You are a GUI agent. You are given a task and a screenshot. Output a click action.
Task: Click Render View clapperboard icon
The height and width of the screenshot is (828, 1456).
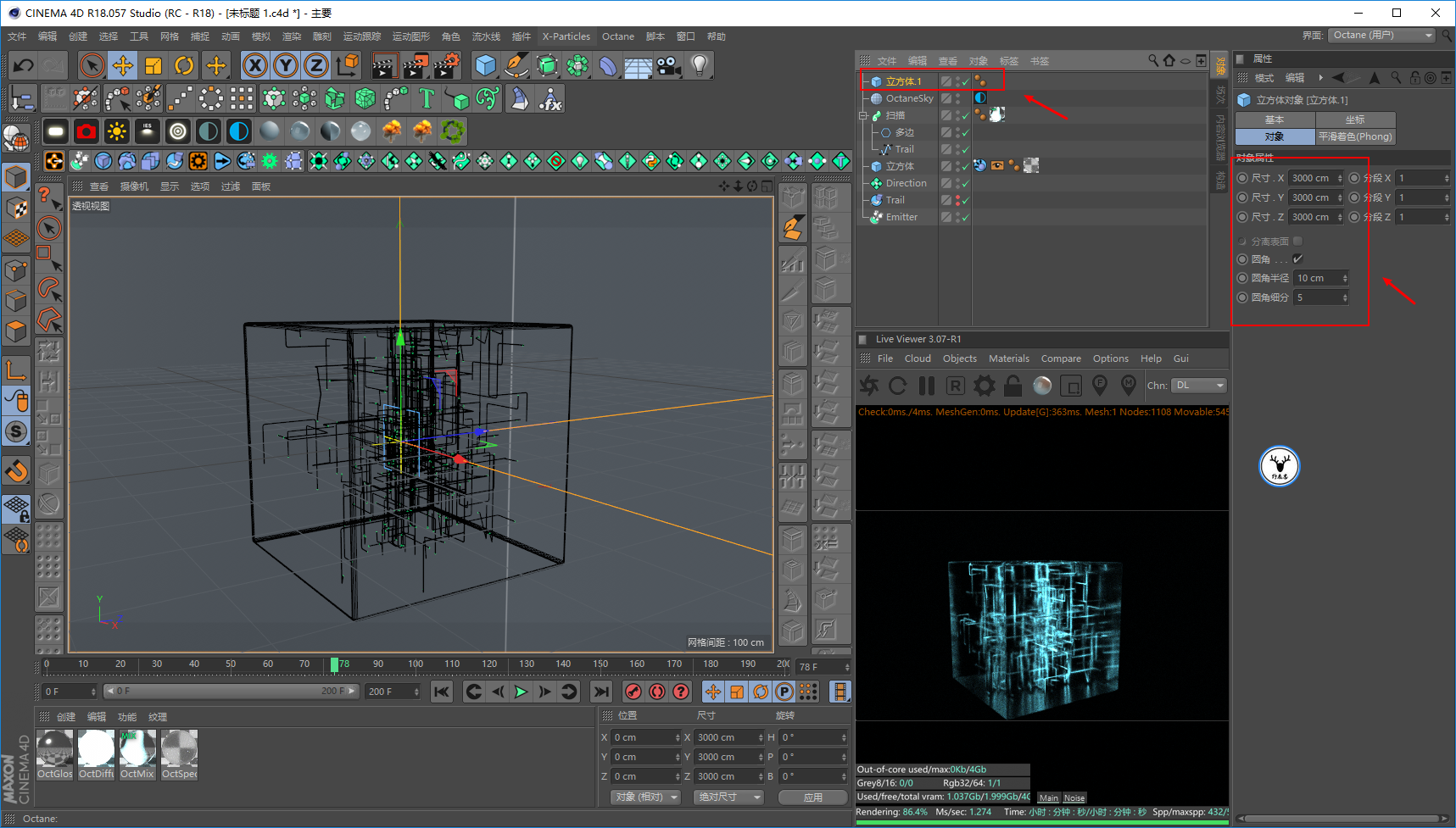point(385,65)
